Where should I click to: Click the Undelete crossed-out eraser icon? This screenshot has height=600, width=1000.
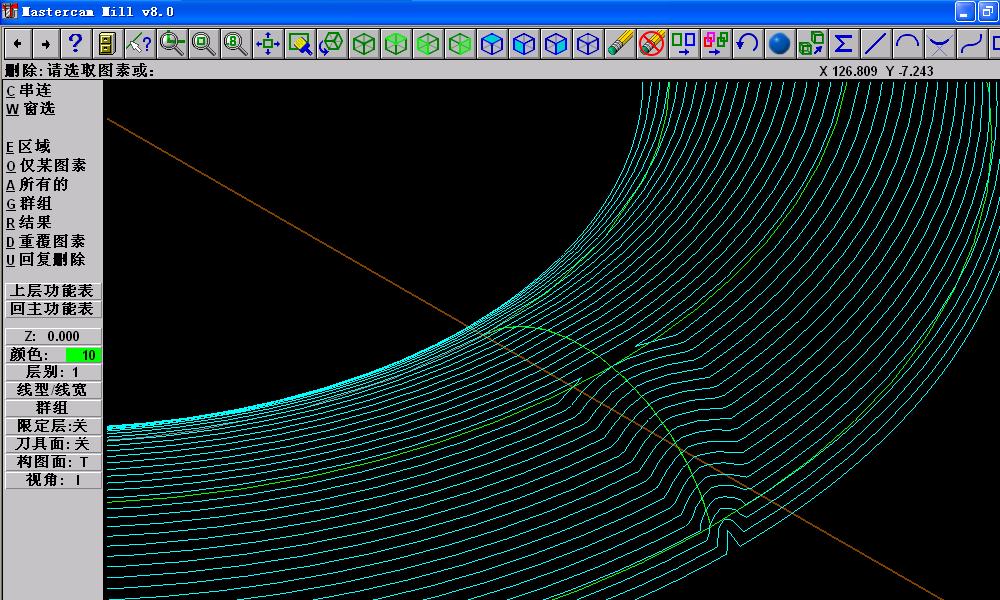[652, 43]
